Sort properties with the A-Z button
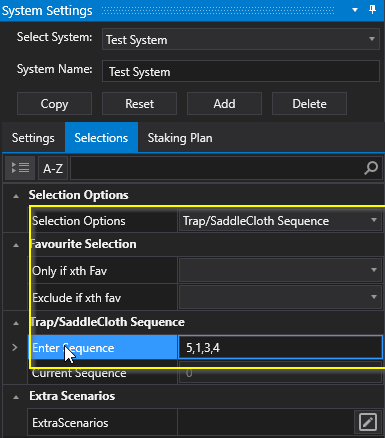Viewport: 385px width, 438px height. pos(53,168)
